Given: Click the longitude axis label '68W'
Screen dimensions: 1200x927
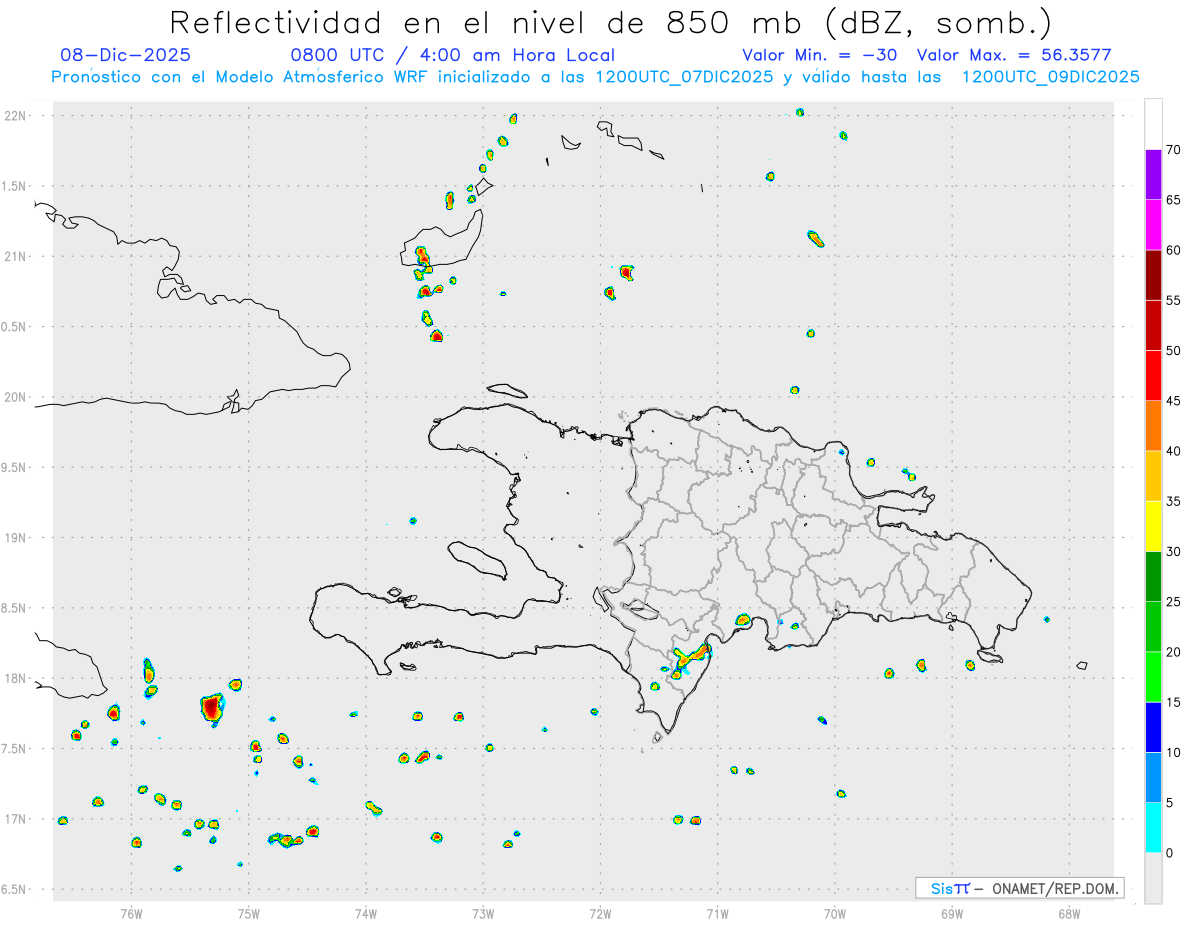Looking at the screenshot, I should click(1069, 913).
